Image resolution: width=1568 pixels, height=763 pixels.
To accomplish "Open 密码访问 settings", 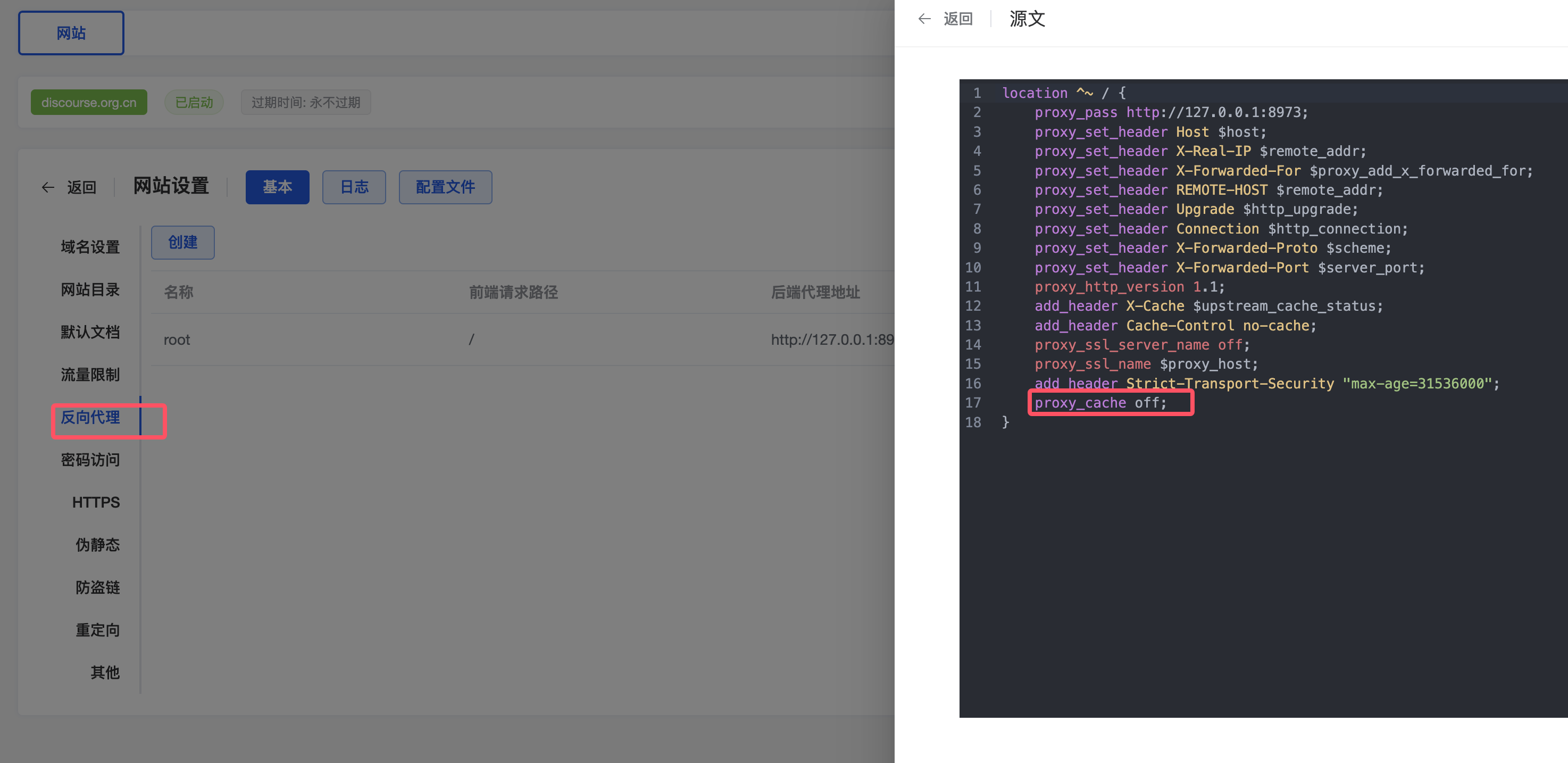I will [90, 460].
